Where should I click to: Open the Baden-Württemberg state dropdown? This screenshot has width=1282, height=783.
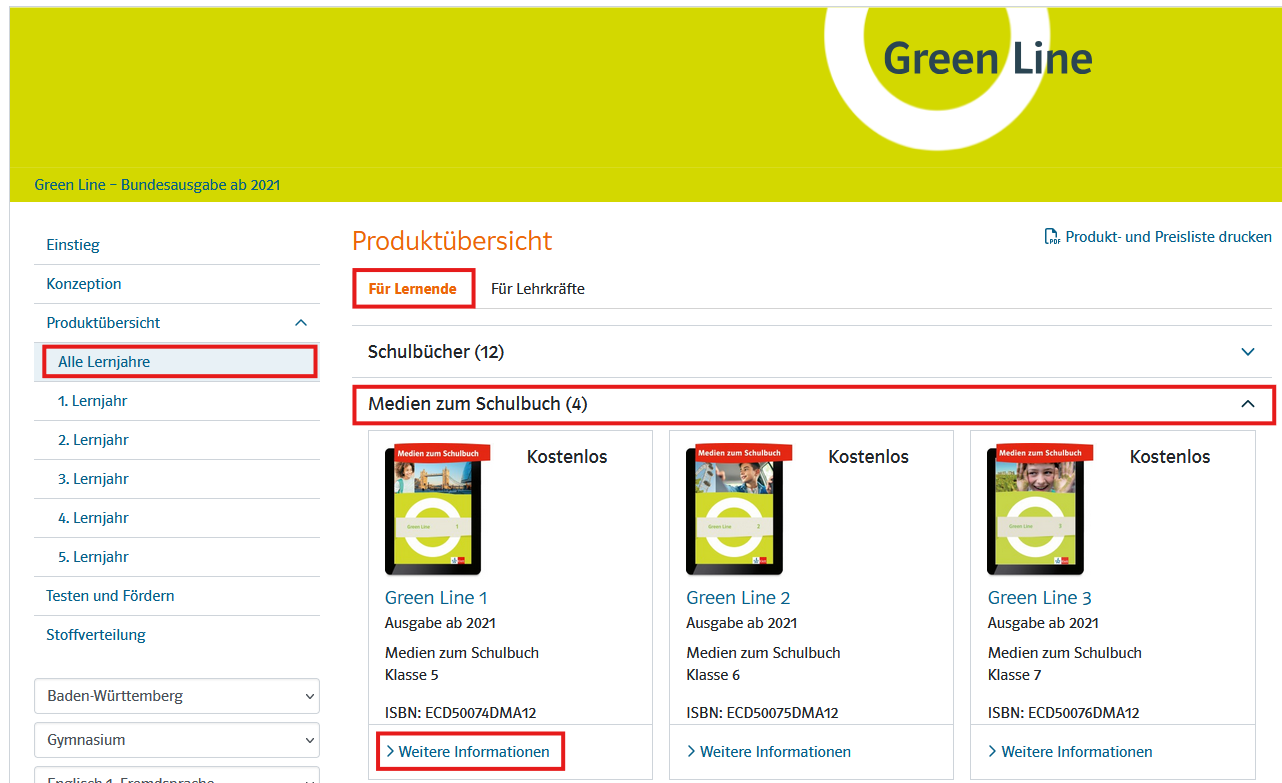177,696
